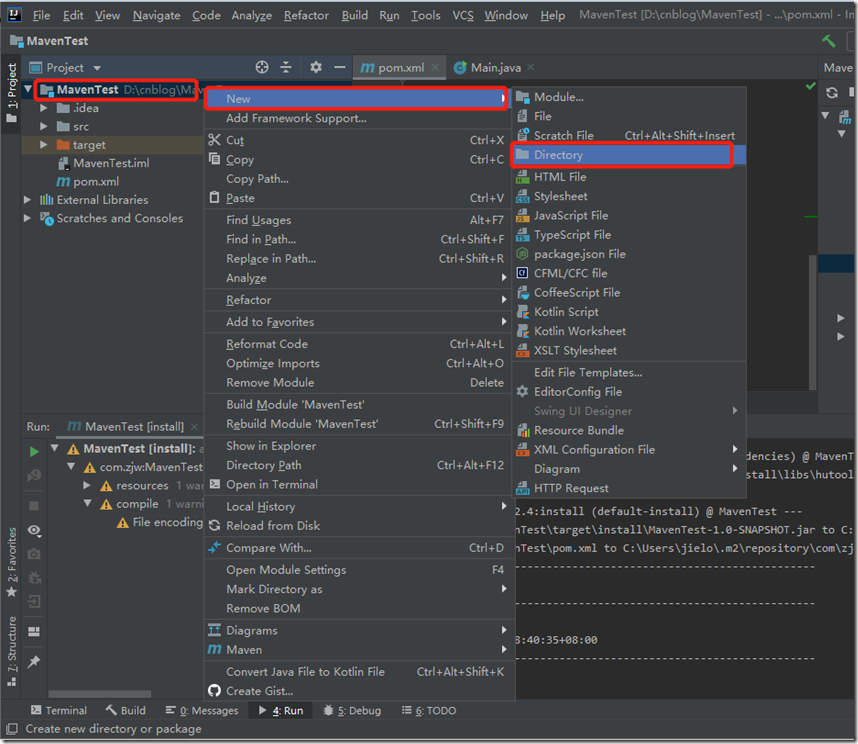The image size is (858, 744).
Task: Open the File menu
Action: point(41,15)
